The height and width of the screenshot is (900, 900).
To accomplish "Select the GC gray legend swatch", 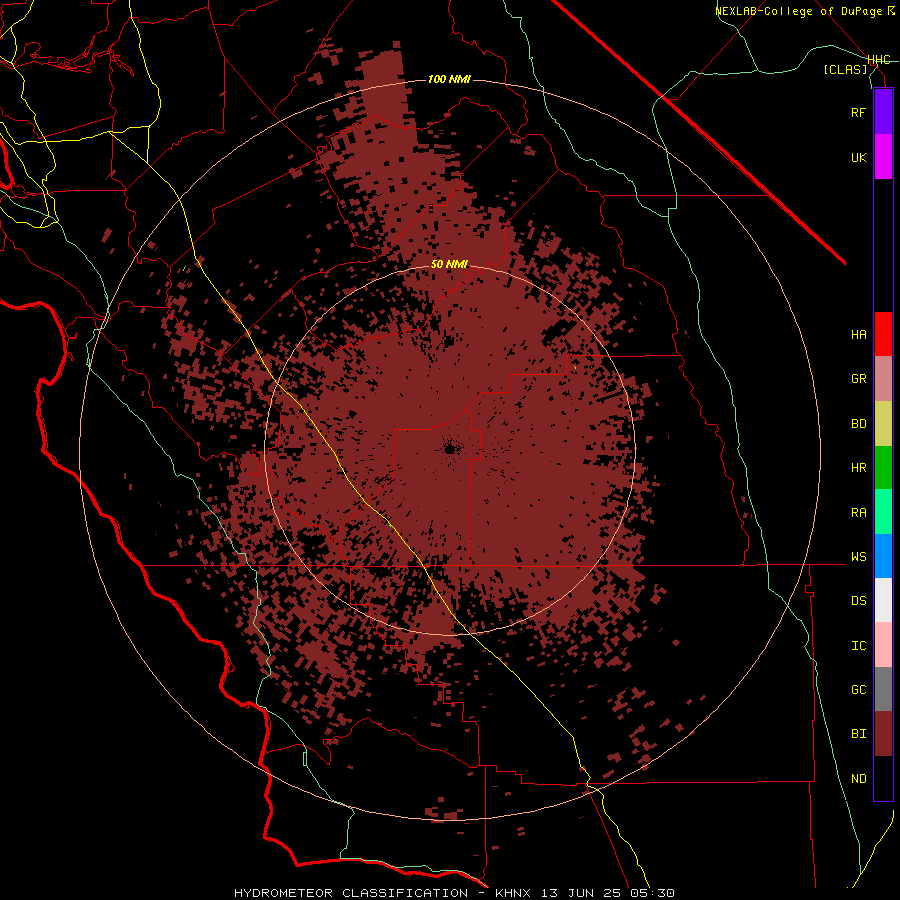I will coord(883,689).
